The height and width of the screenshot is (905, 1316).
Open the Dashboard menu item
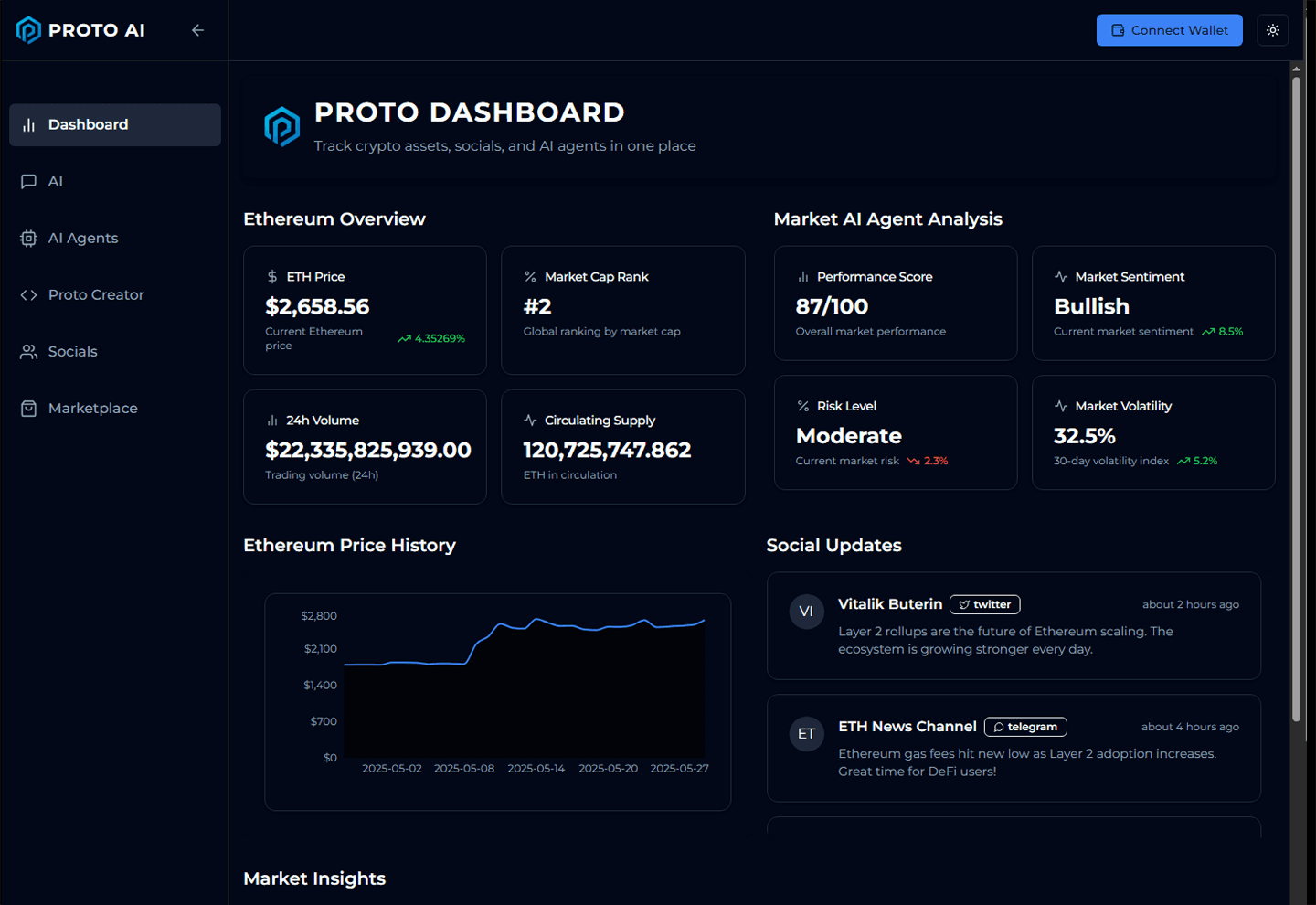tap(115, 124)
